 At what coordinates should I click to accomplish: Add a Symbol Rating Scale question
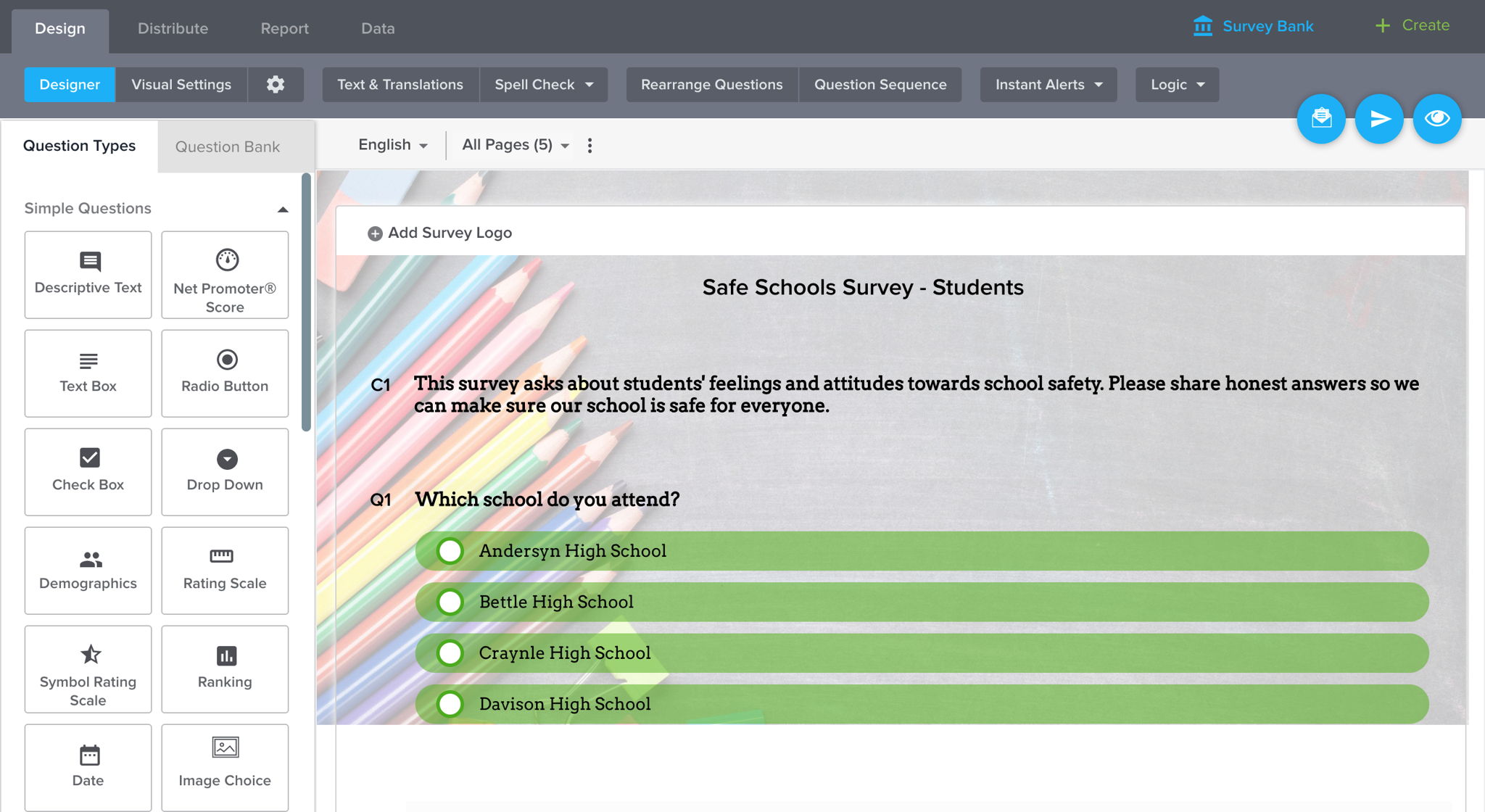[88, 669]
